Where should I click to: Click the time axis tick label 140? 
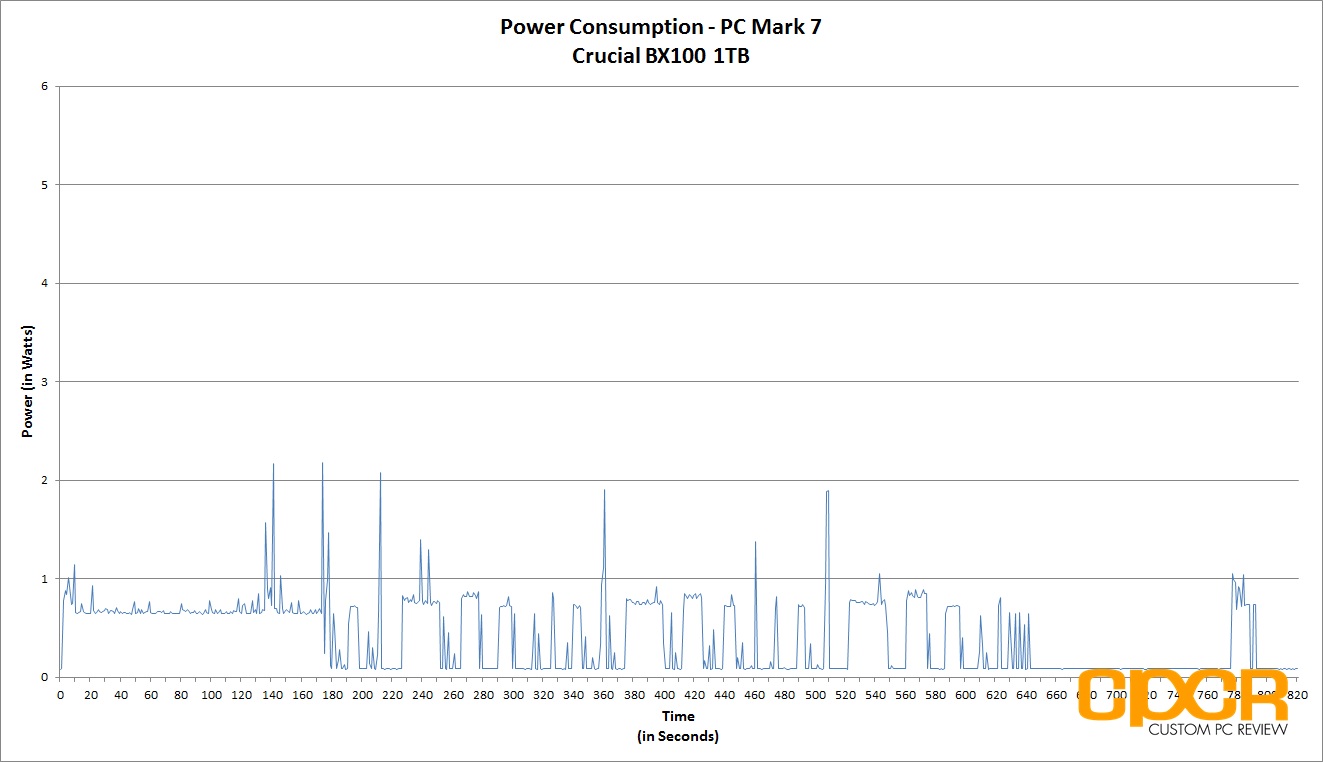(x=271, y=694)
